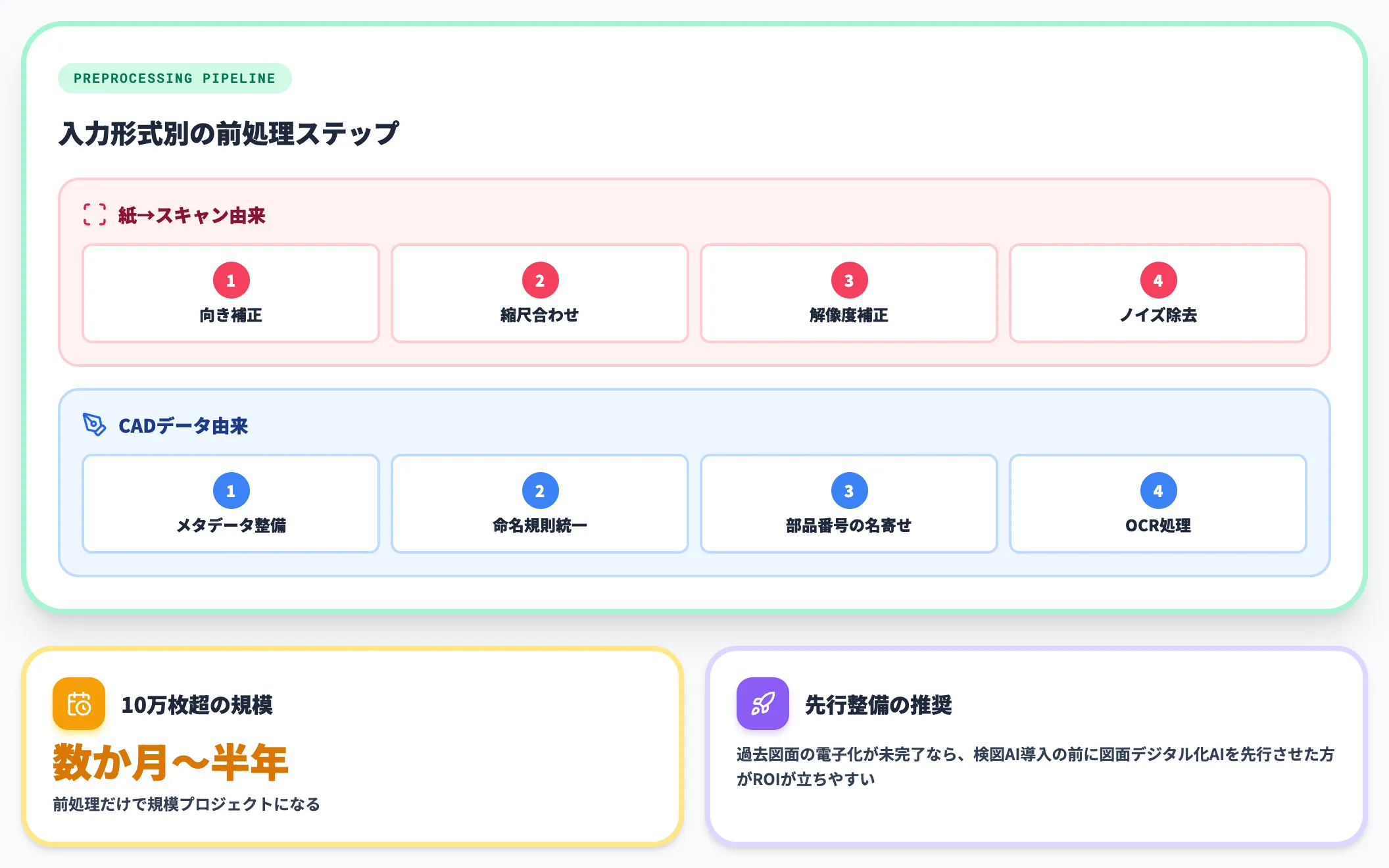Select the メタデータ整備 step label
The image size is (1389, 868).
click(x=231, y=525)
